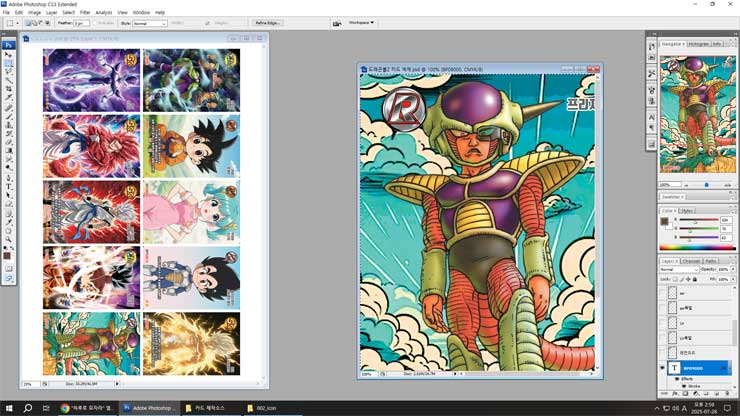Viewport: 740px width, 416px height.
Task: Toggle Lock image pixels
Action: 681,280
